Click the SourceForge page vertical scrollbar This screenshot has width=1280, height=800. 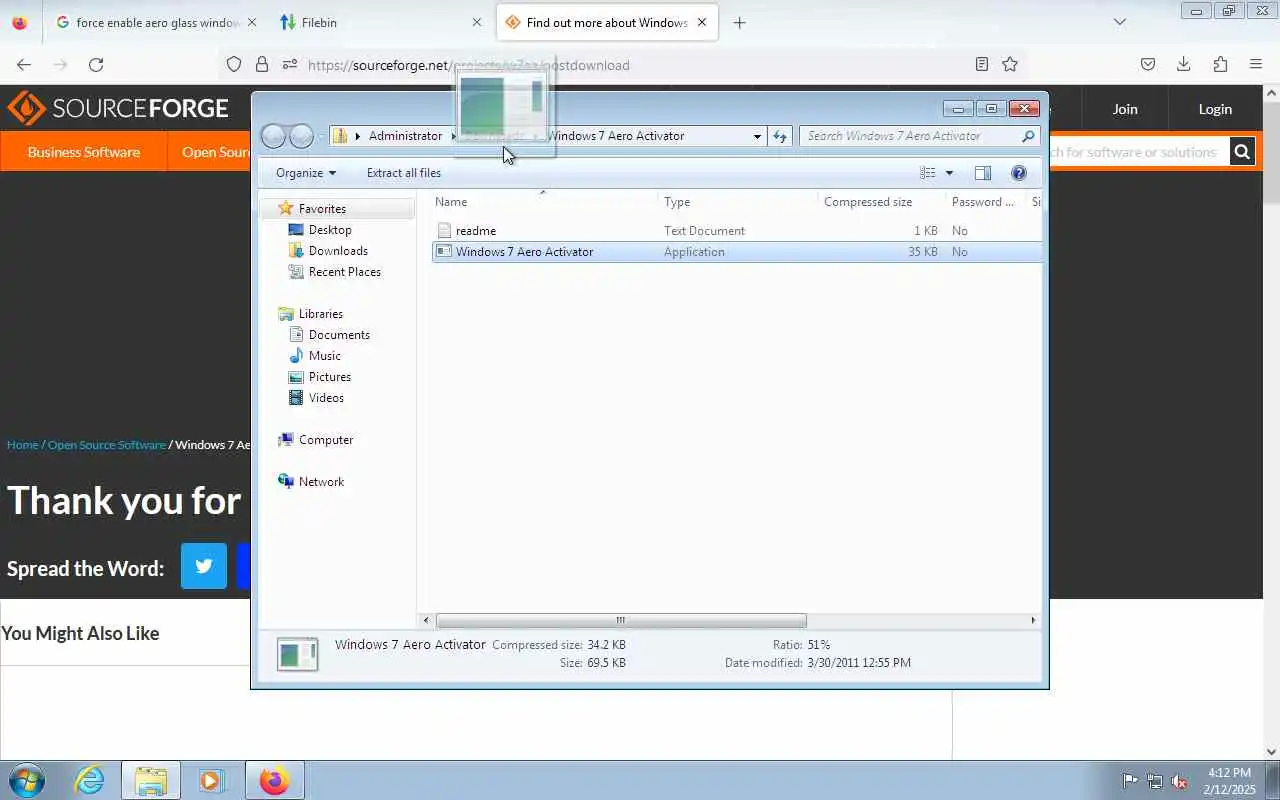pyautogui.click(x=1272, y=153)
